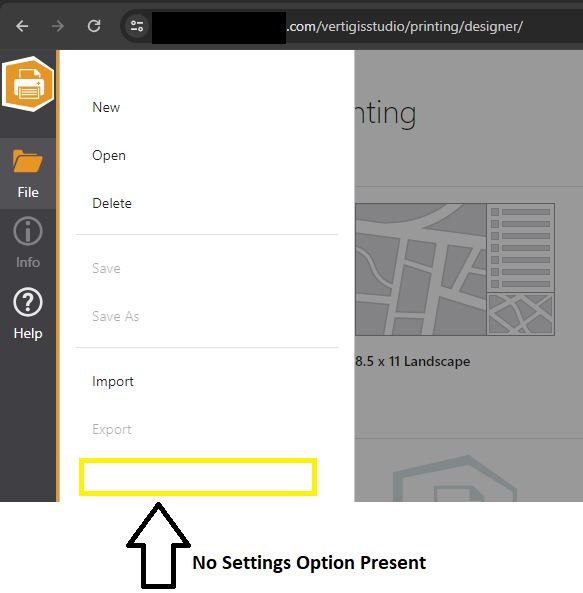Click the empty yellow highlighted menu area
The width and height of the screenshot is (583, 593).
pos(198,477)
